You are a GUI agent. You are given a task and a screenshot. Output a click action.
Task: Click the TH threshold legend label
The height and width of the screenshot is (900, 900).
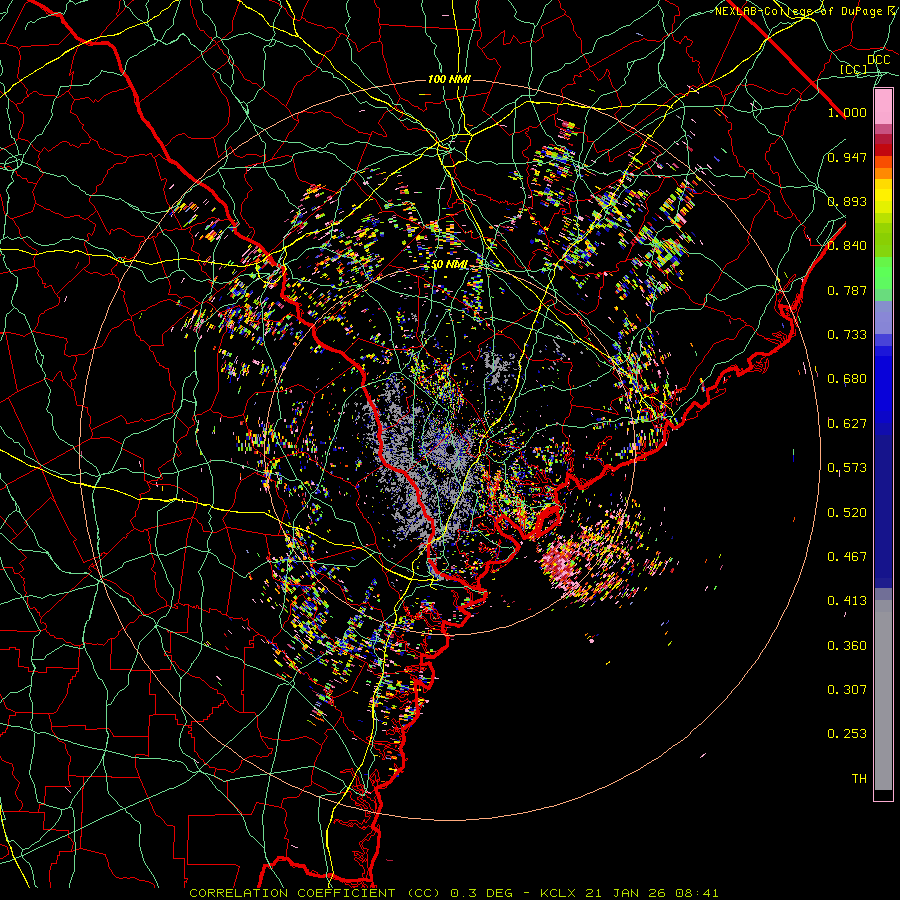(859, 779)
